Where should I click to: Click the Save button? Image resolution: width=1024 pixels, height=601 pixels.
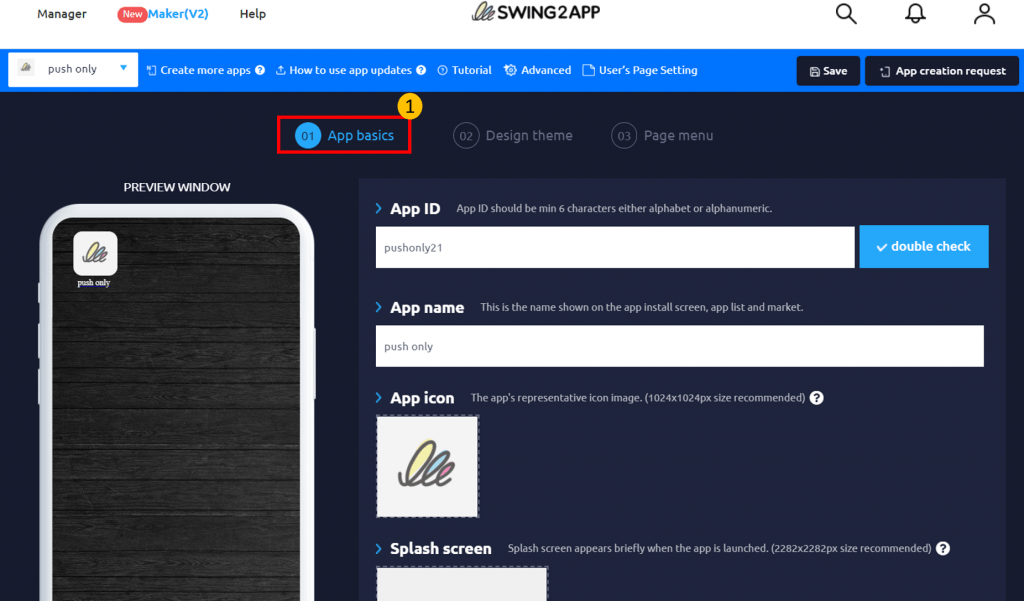[x=828, y=71]
